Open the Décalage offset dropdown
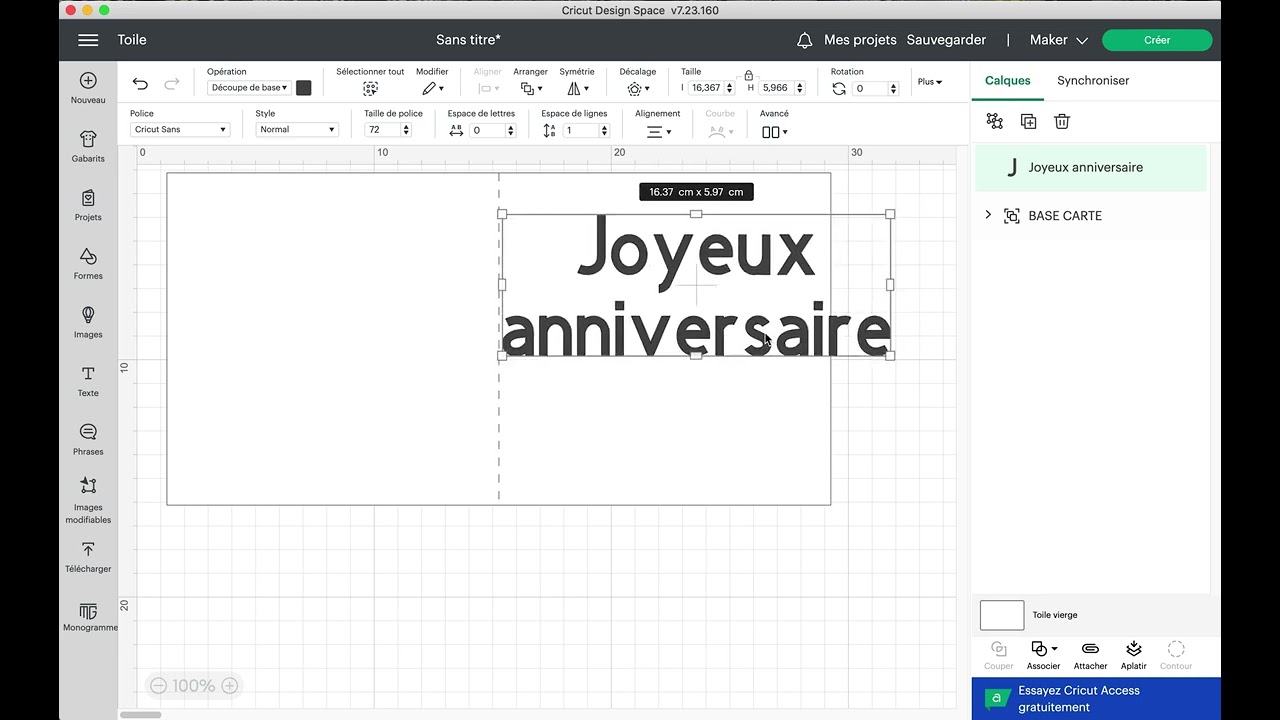The image size is (1280, 720). [x=637, y=89]
